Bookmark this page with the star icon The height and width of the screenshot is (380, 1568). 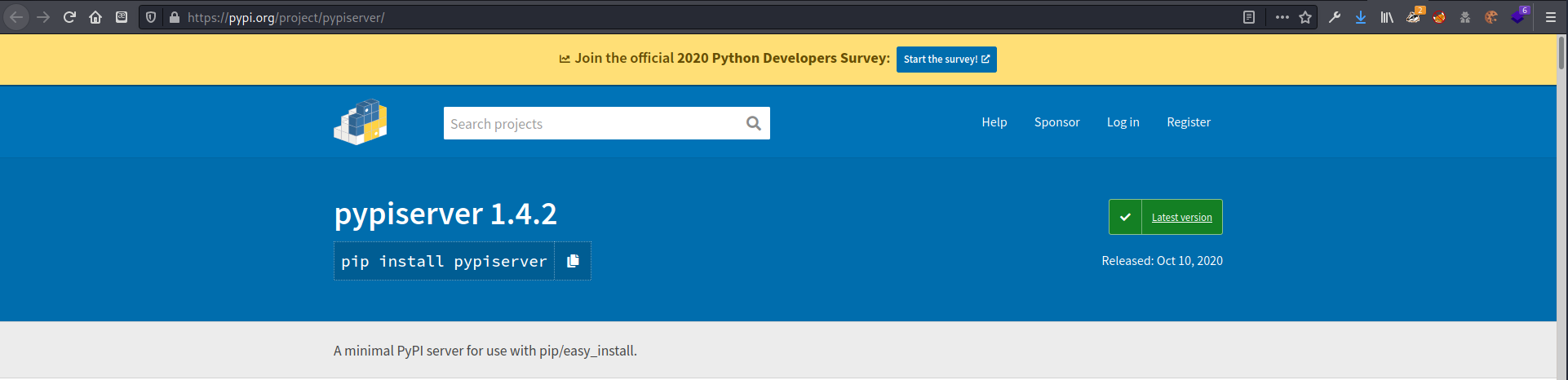point(1305,17)
